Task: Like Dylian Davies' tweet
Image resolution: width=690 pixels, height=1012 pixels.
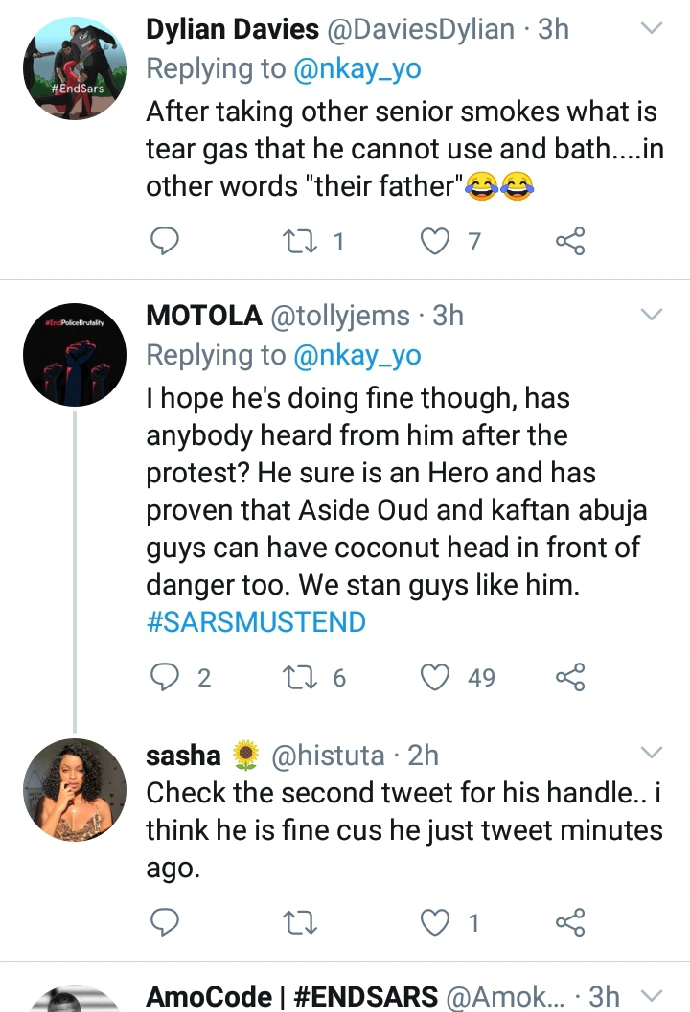Action: click(435, 241)
